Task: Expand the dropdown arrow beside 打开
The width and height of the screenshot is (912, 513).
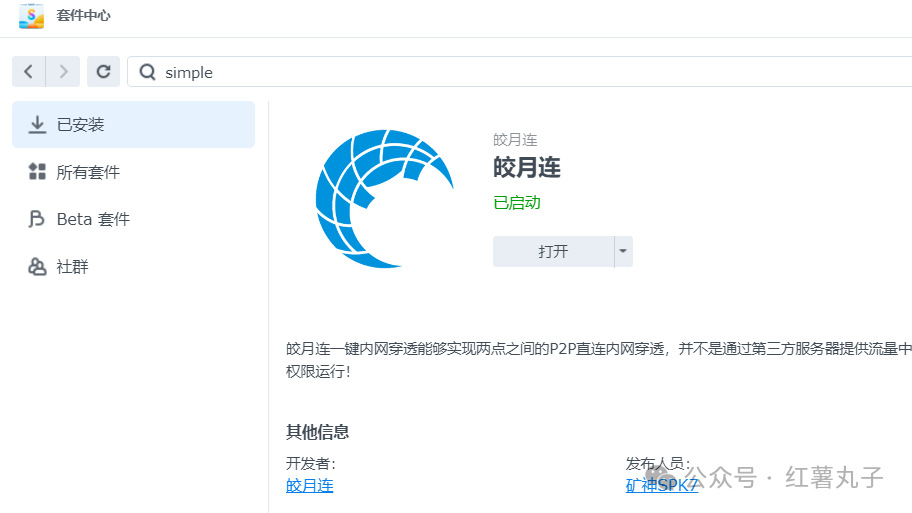Action: (x=624, y=251)
